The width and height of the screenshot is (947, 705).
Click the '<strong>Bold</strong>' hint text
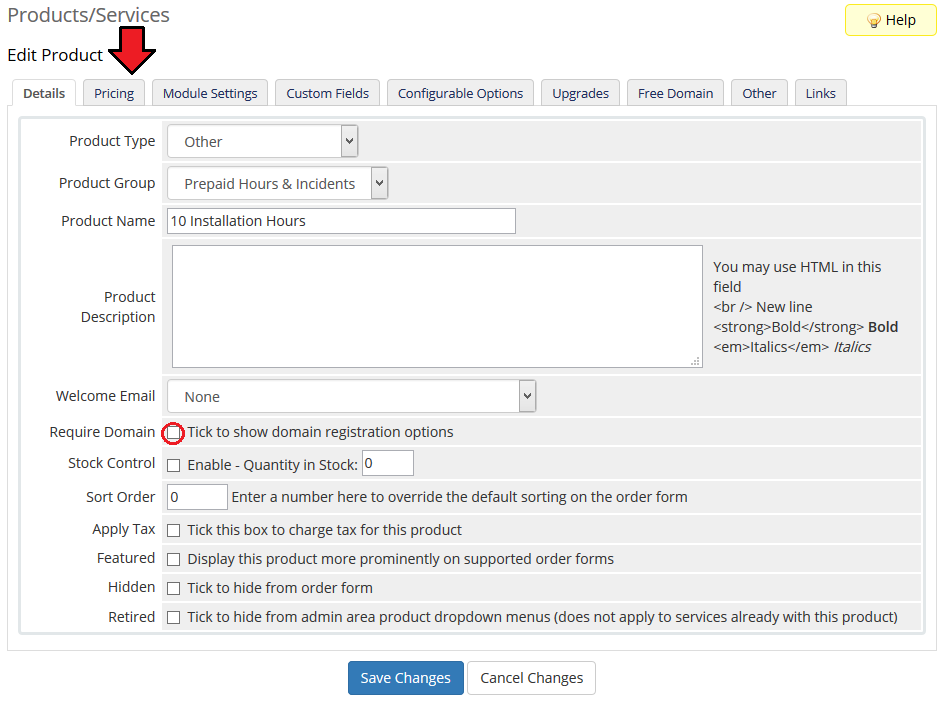point(788,327)
